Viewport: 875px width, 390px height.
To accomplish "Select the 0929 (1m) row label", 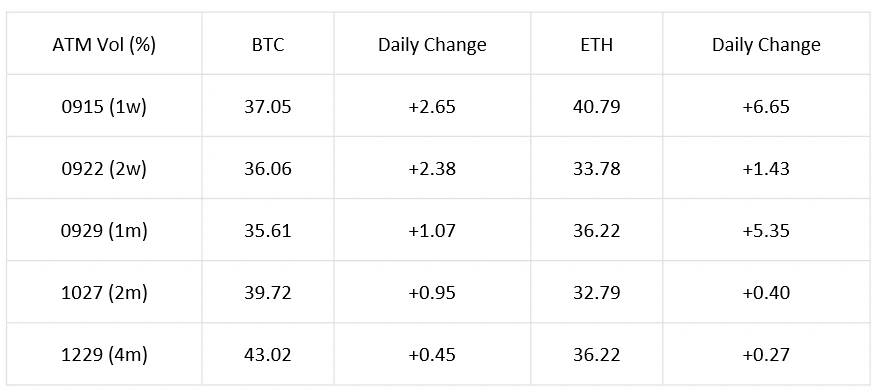I will click(x=104, y=231).
